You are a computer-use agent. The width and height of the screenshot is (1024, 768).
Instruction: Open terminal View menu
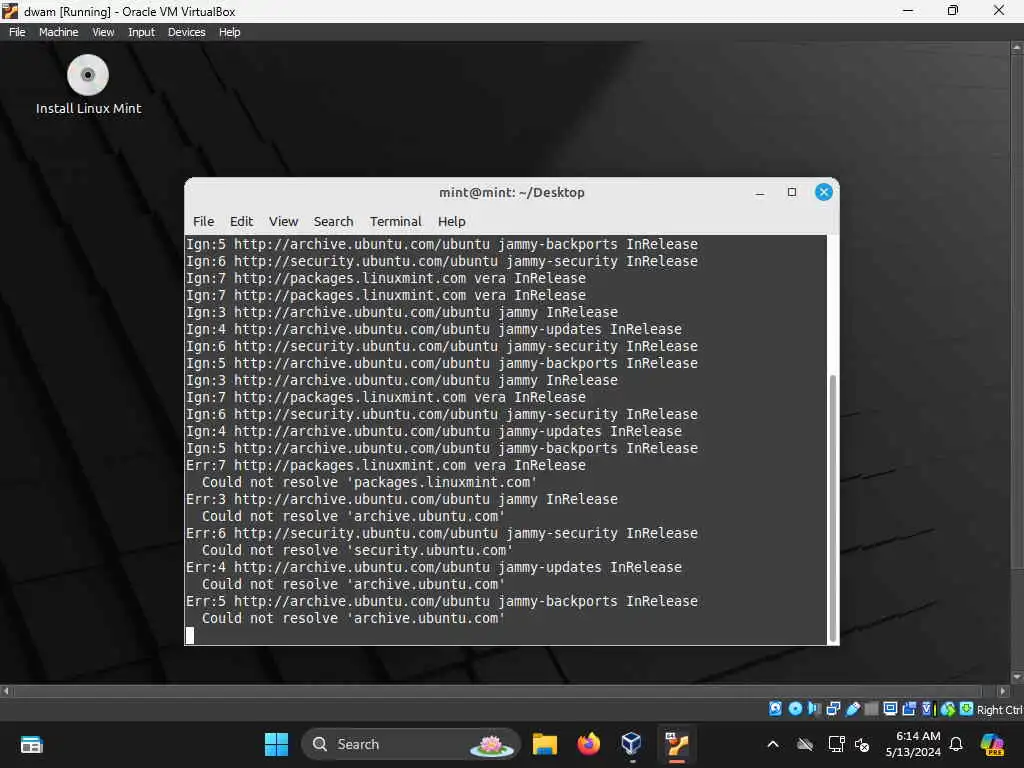(x=283, y=221)
